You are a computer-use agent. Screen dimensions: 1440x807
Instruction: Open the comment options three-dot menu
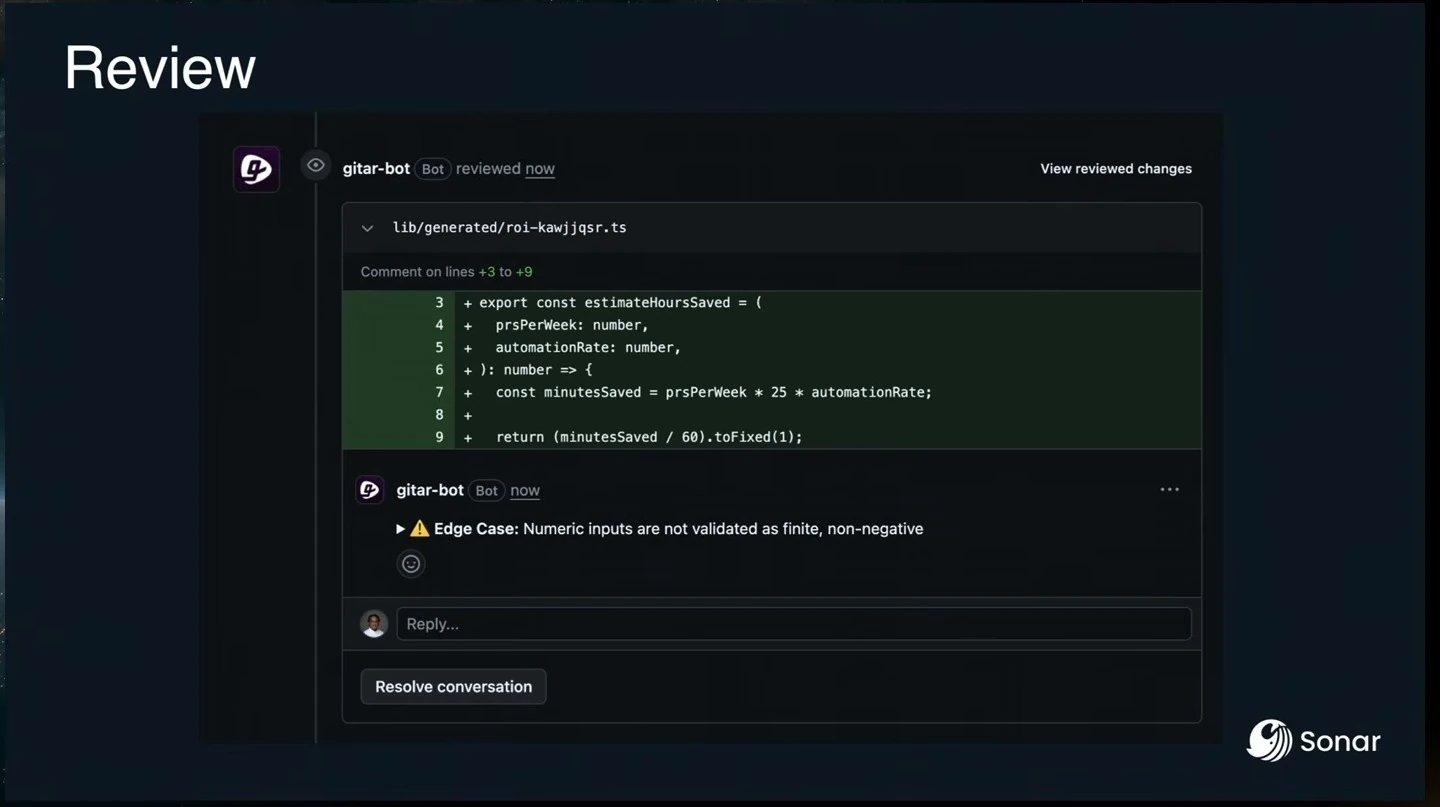click(1170, 490)
